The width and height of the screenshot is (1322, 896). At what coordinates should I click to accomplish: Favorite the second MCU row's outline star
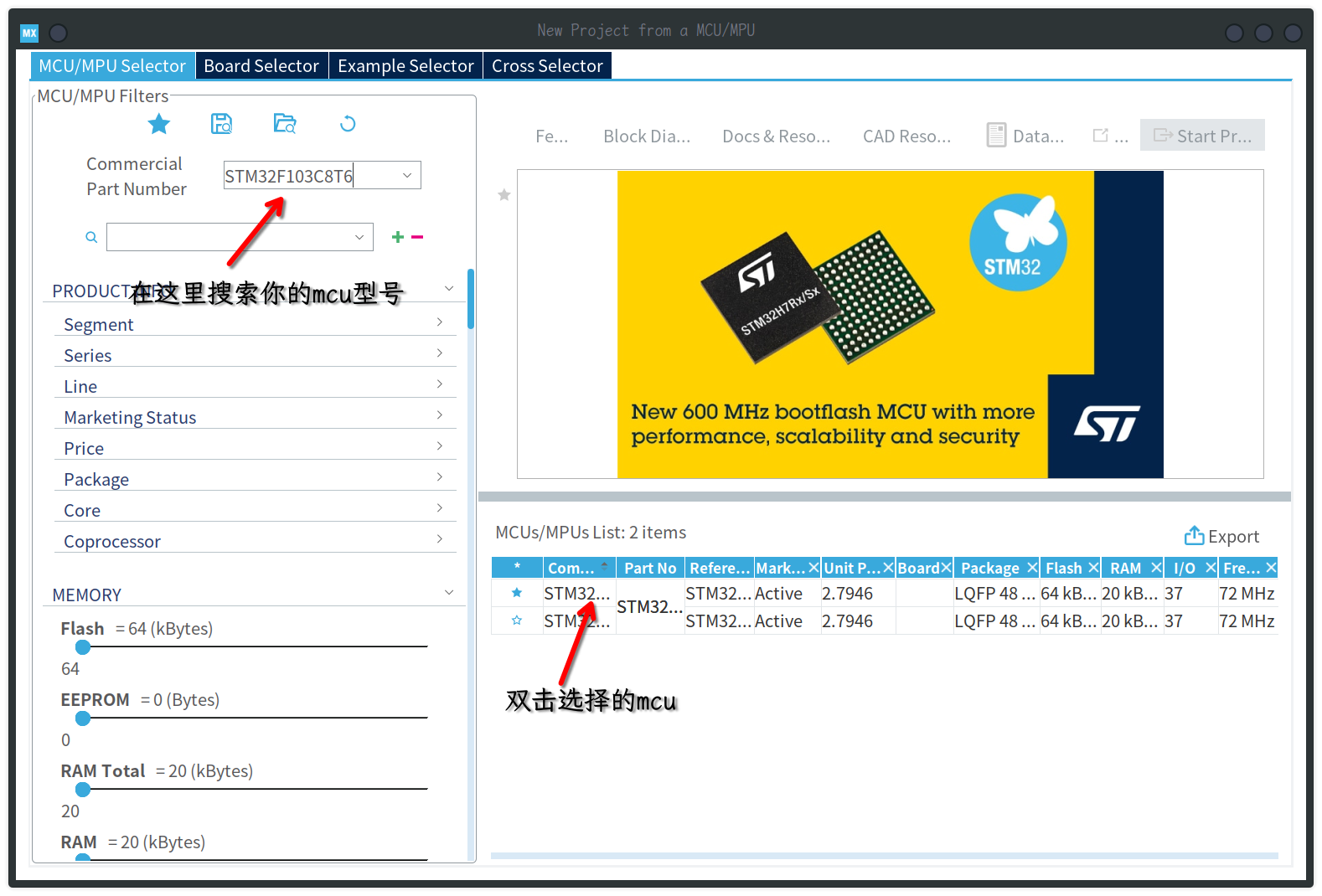point(517,621)
